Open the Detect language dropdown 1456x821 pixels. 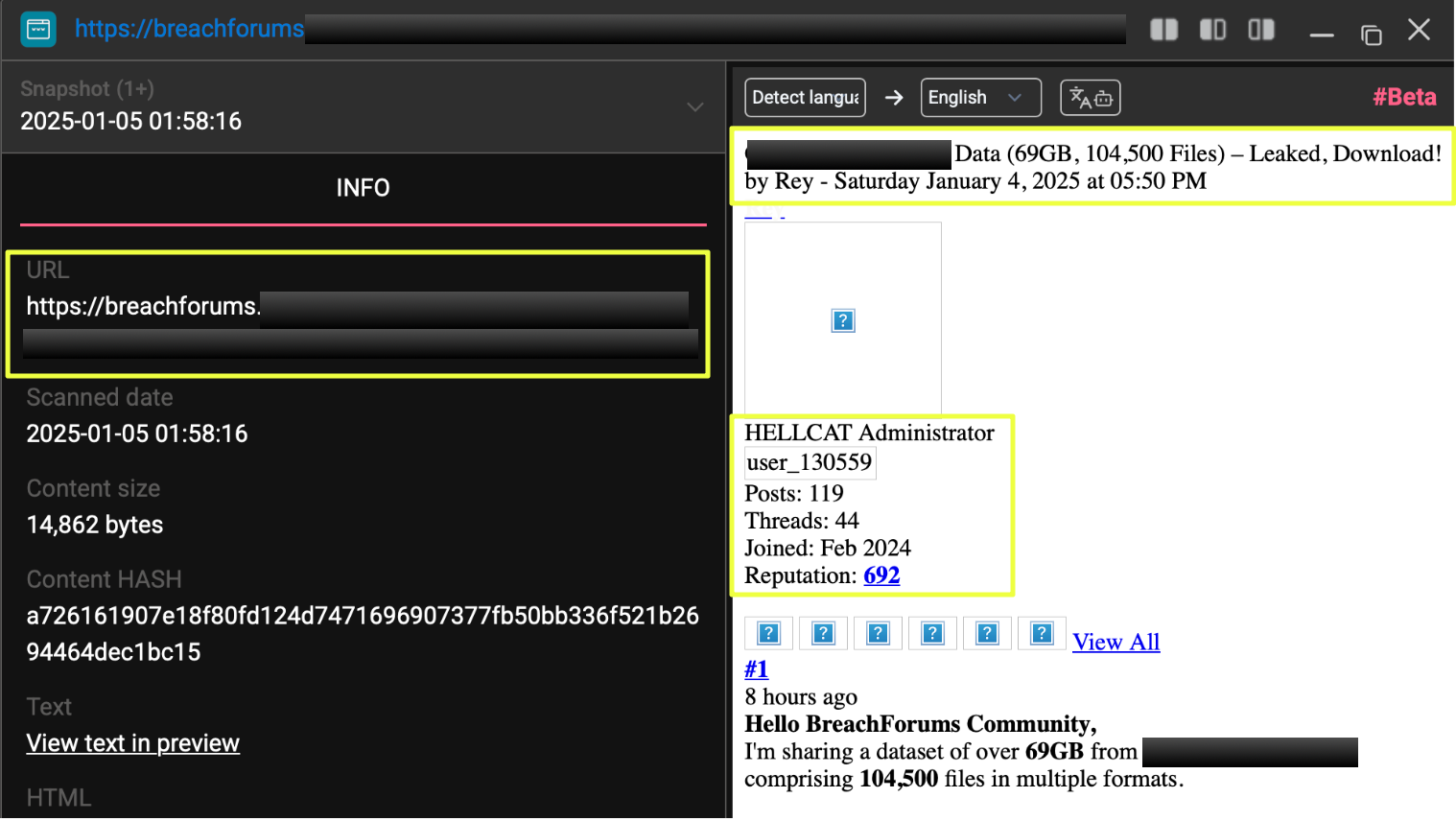[805, 98]
